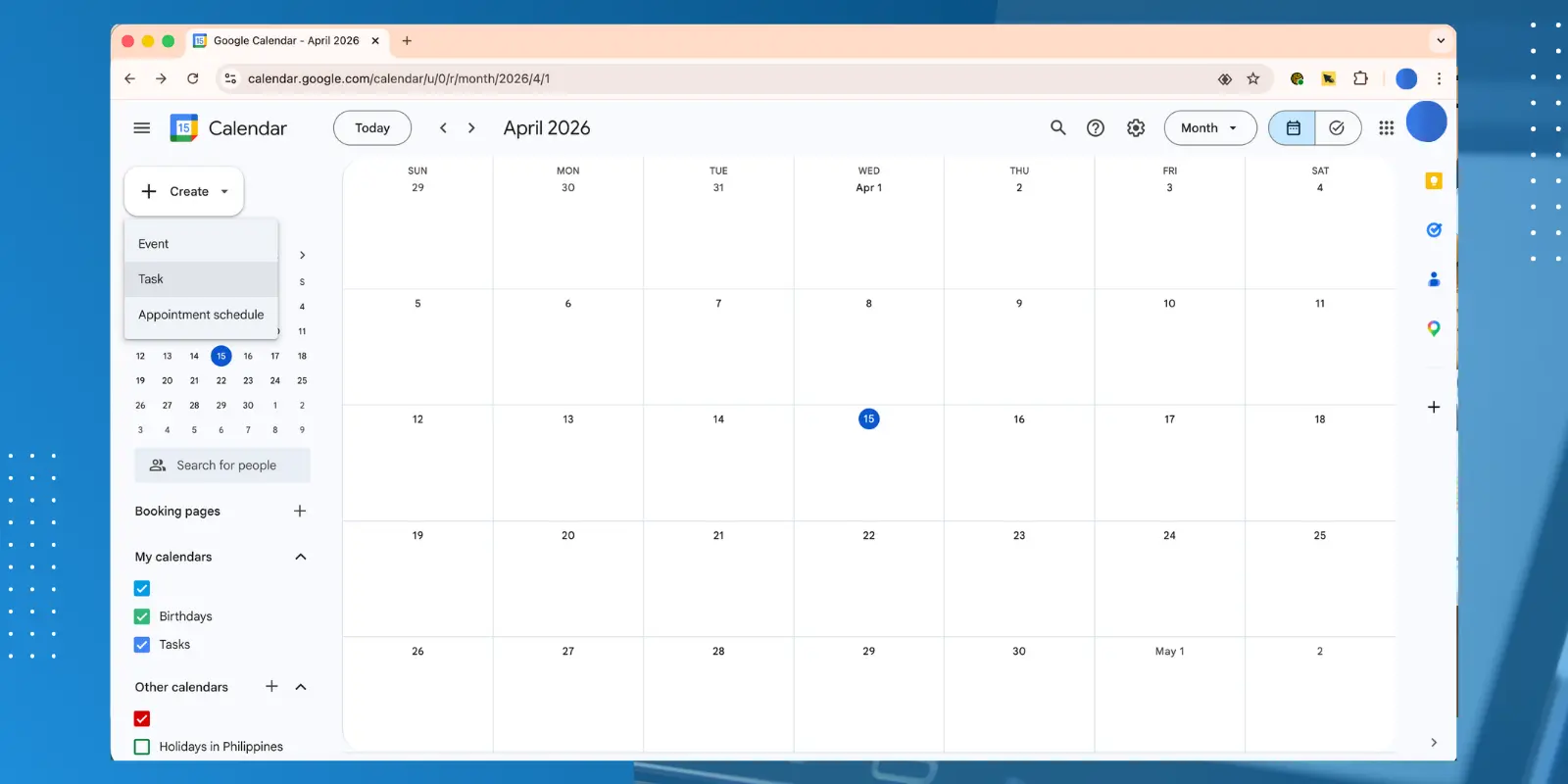This screenshot has width=1568, height=784.
Task: Open the Support help icon
Action: [x=1096, y=128]
